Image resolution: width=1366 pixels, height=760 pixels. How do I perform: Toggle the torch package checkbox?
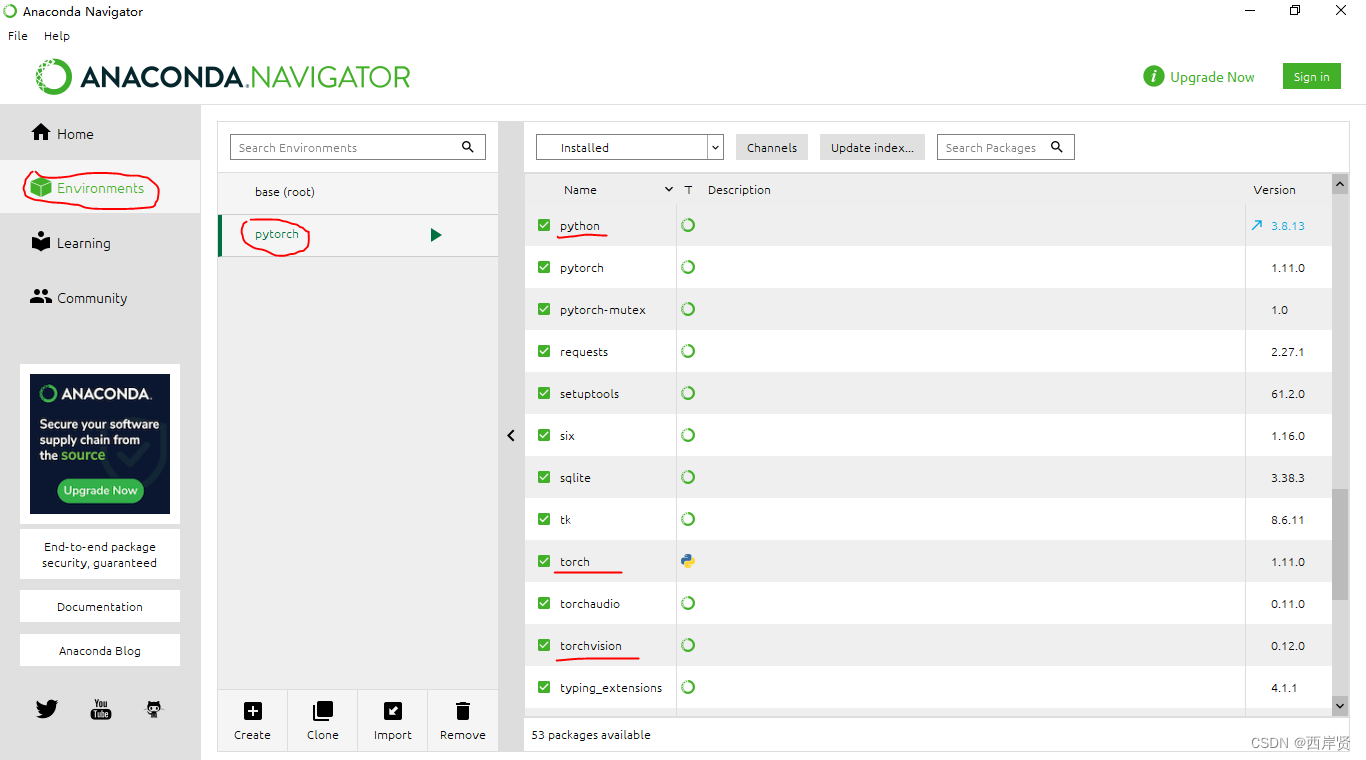[x=544, y=561]
